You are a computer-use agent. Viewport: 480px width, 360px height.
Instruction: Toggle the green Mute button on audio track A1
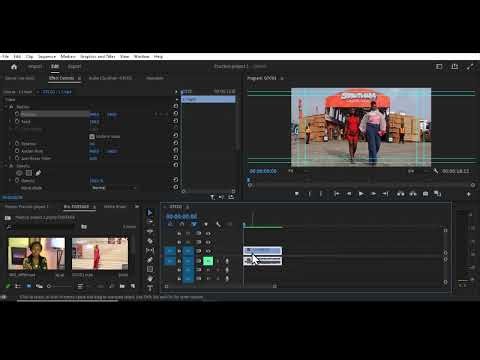coord(208,261)
